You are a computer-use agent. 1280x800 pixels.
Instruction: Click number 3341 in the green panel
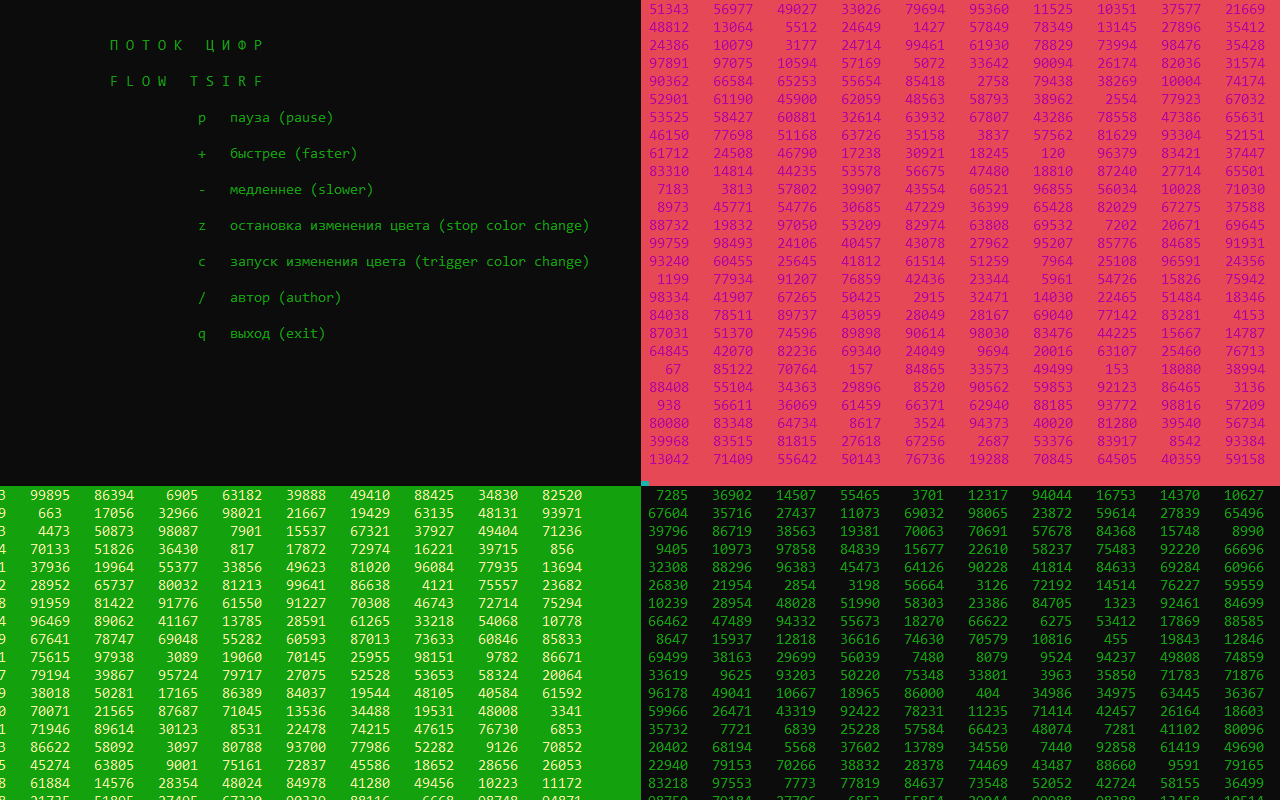click(566, 711)
